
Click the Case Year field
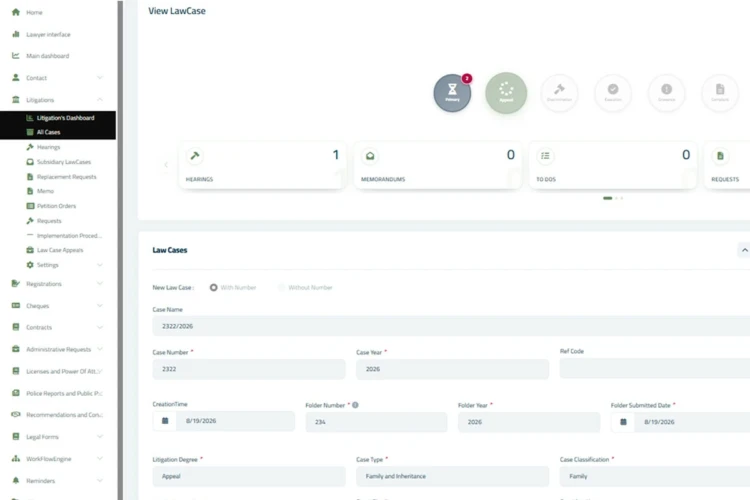tap(452, 369)
